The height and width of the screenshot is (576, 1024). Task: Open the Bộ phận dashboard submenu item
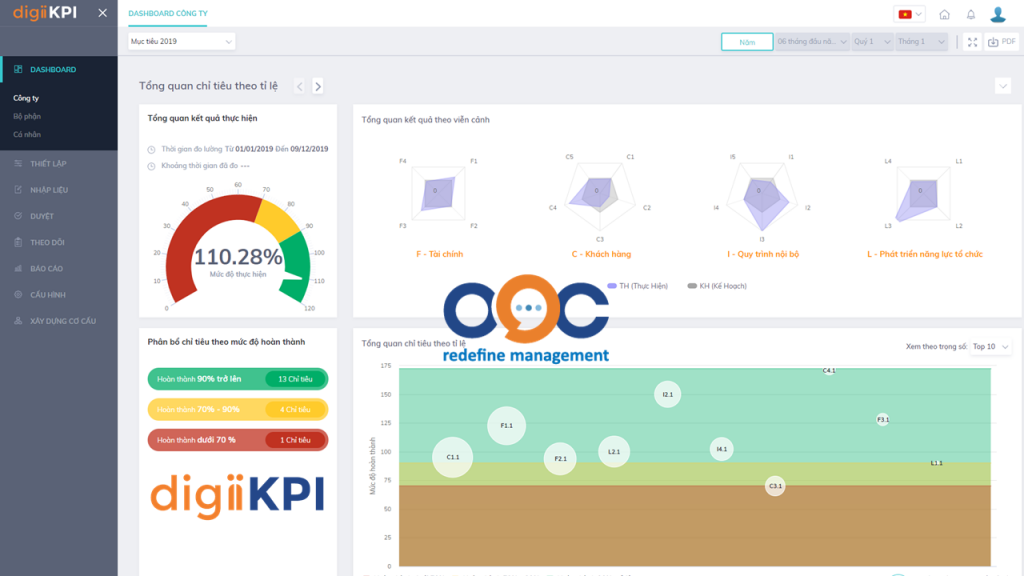coord(27,116)
